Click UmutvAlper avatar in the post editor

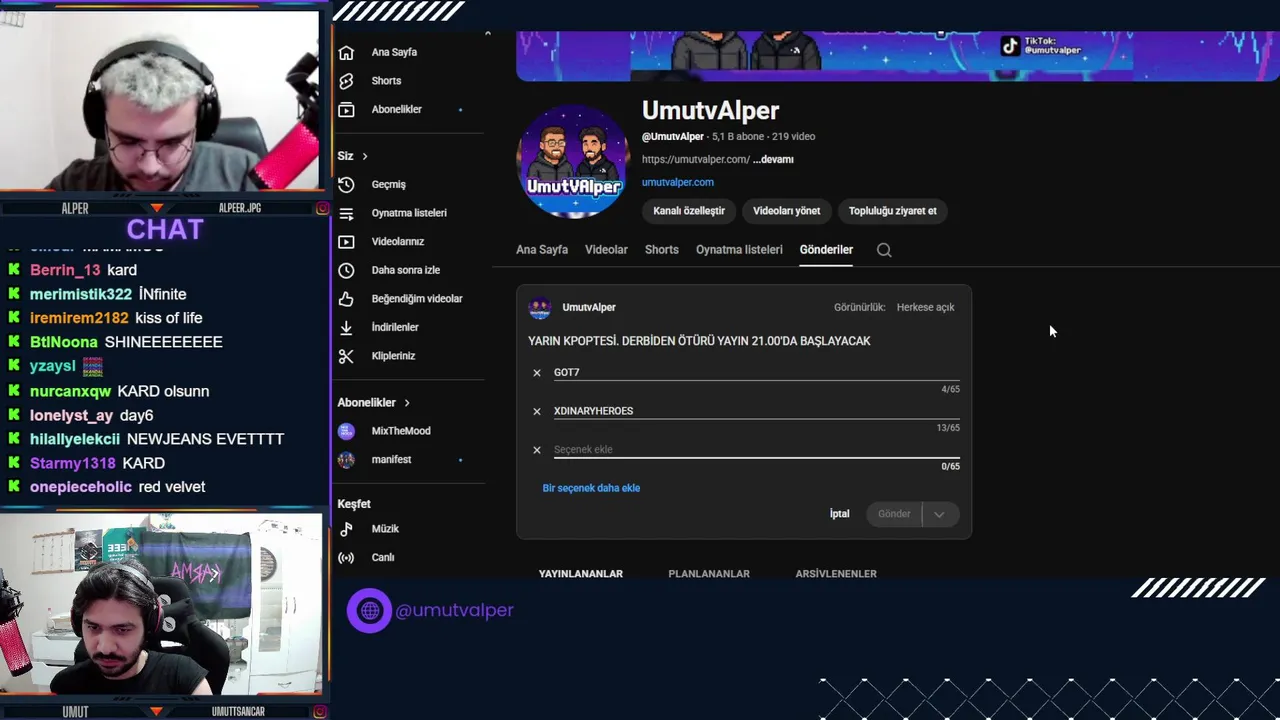point(539,307)
